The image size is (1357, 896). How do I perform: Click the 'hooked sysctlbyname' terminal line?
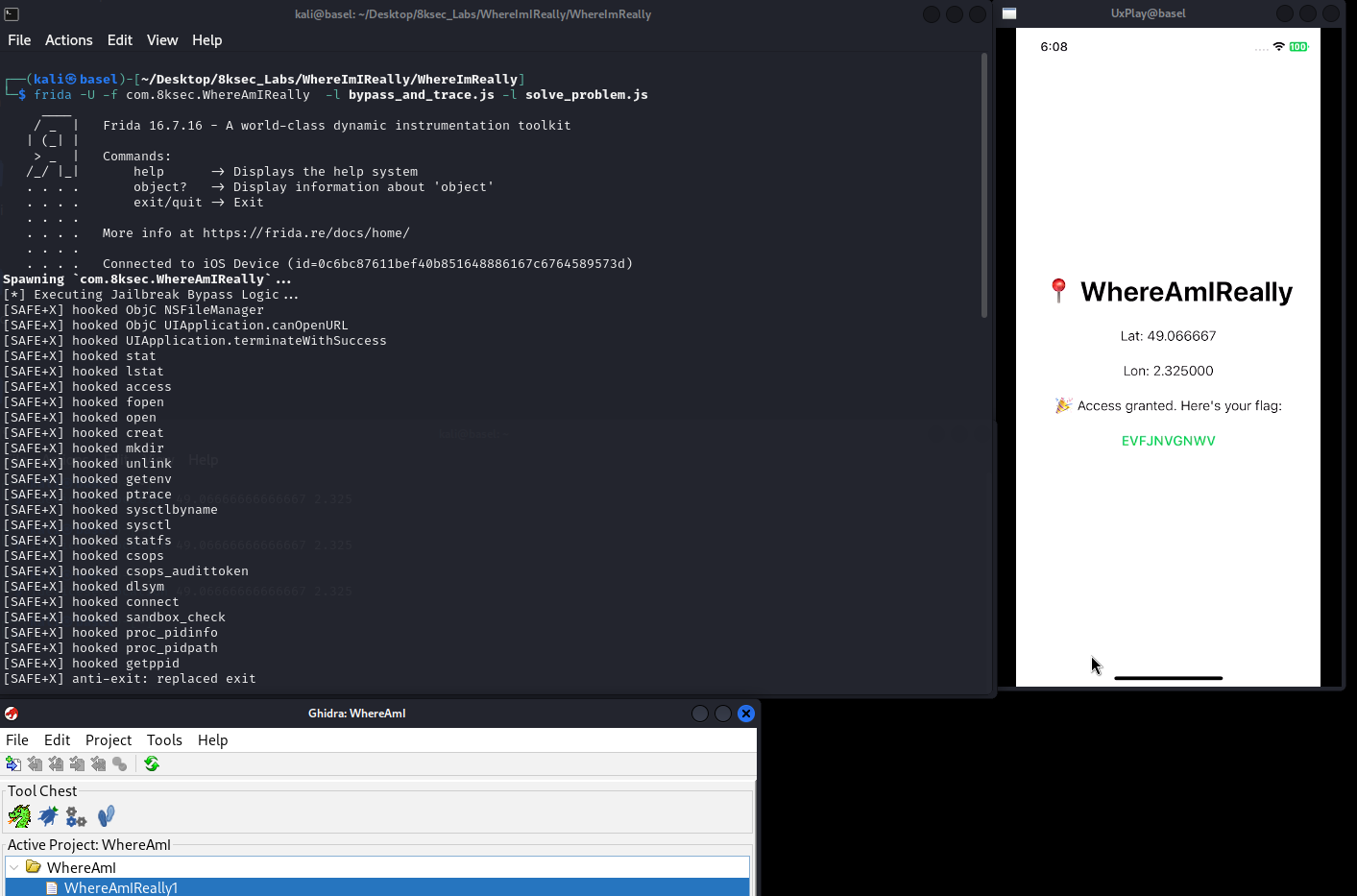click(110, 510)
